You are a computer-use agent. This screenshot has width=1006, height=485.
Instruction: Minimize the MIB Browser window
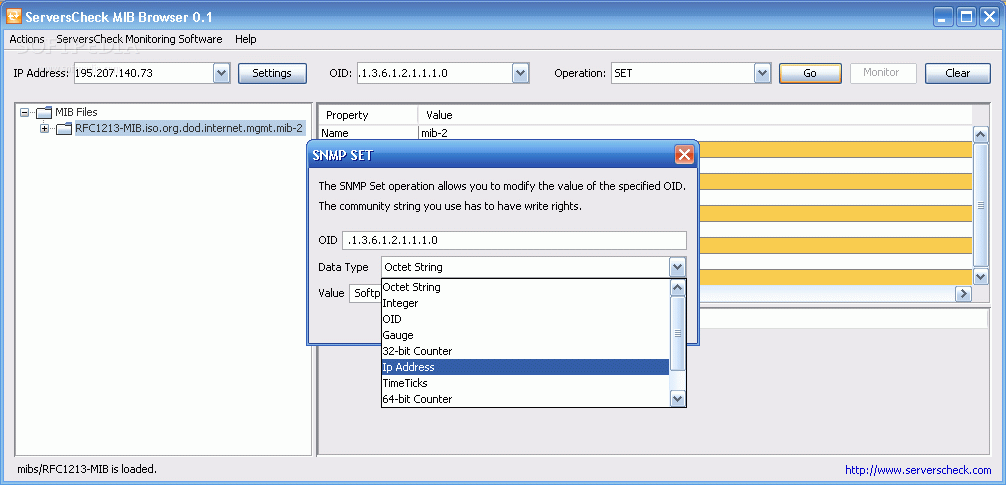[943, 17]
